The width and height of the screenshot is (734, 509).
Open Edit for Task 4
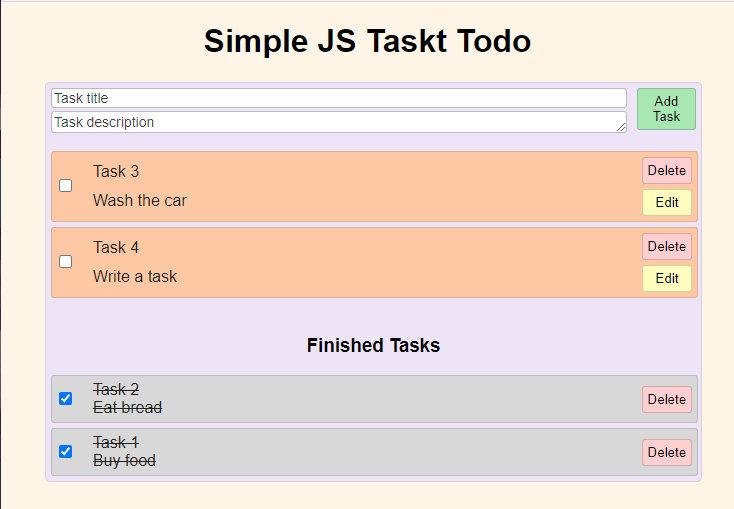(x=667, y=278)
